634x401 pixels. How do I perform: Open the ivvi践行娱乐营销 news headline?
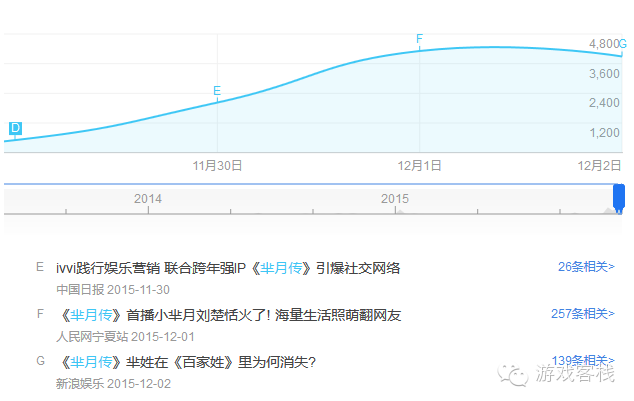228,268
